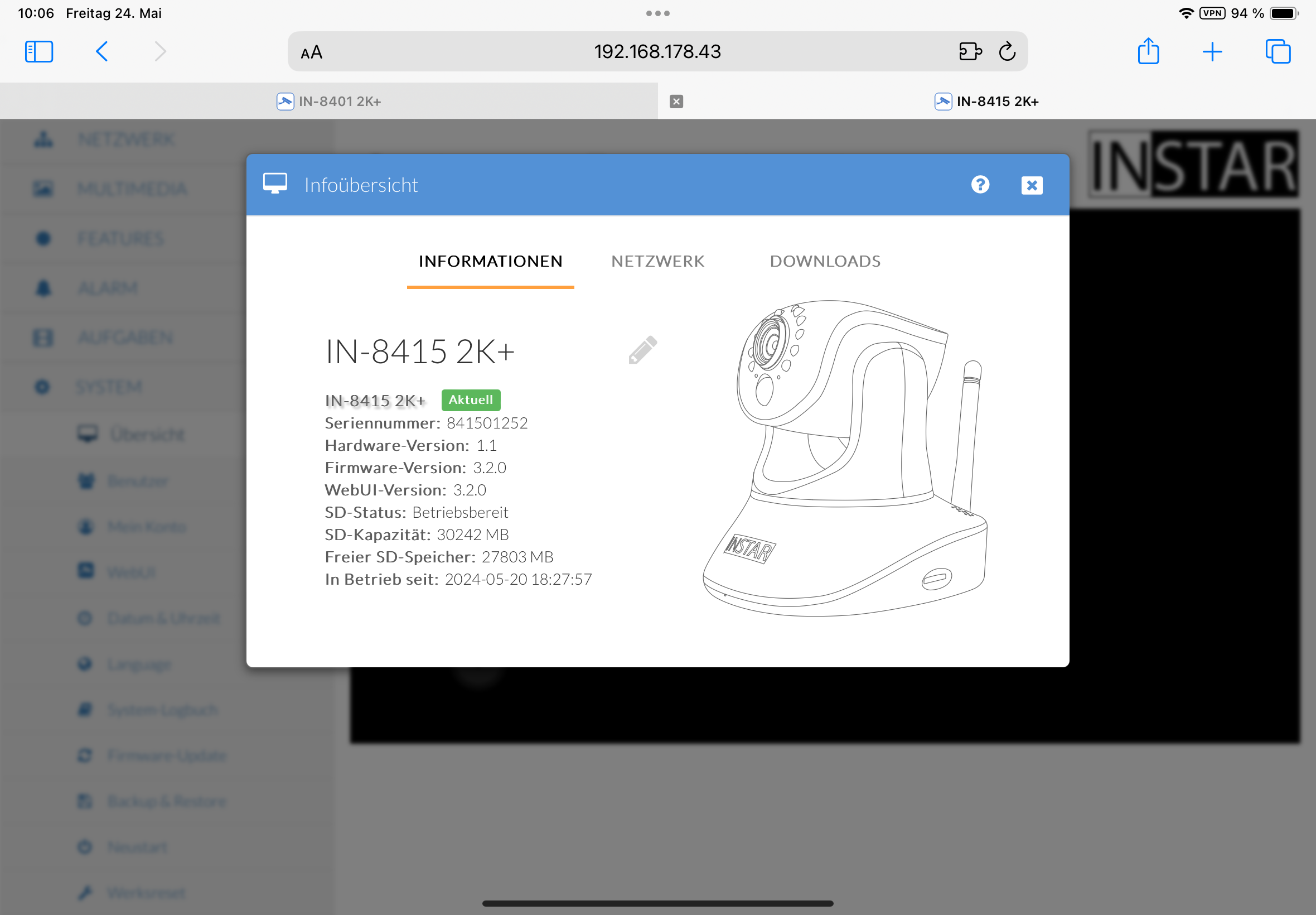This screenshot has width=1316, height=915.
Task: Click the green Aktuell badge
Action: pos(471,399)
